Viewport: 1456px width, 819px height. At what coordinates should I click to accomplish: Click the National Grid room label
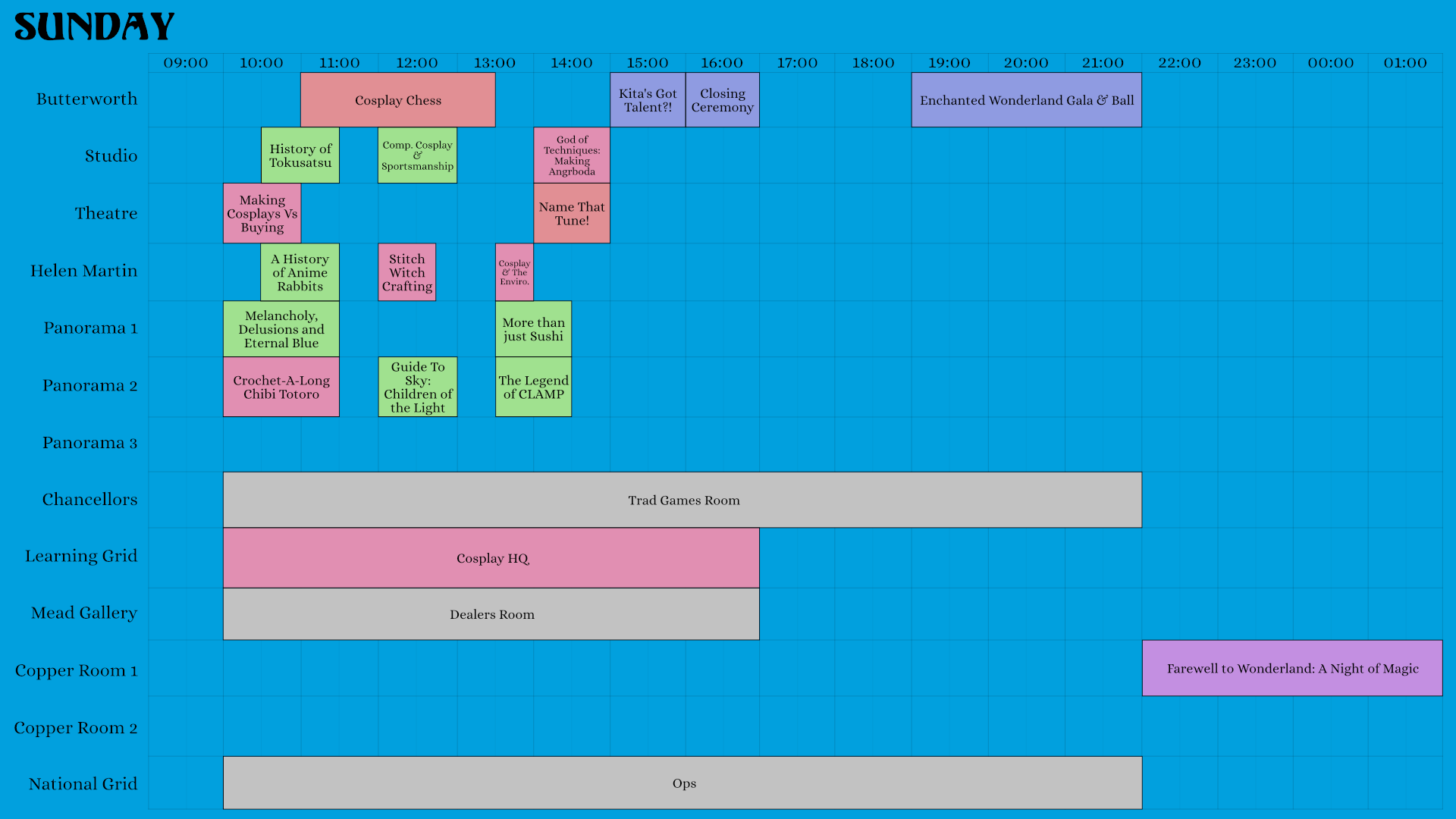pos(83,783)
